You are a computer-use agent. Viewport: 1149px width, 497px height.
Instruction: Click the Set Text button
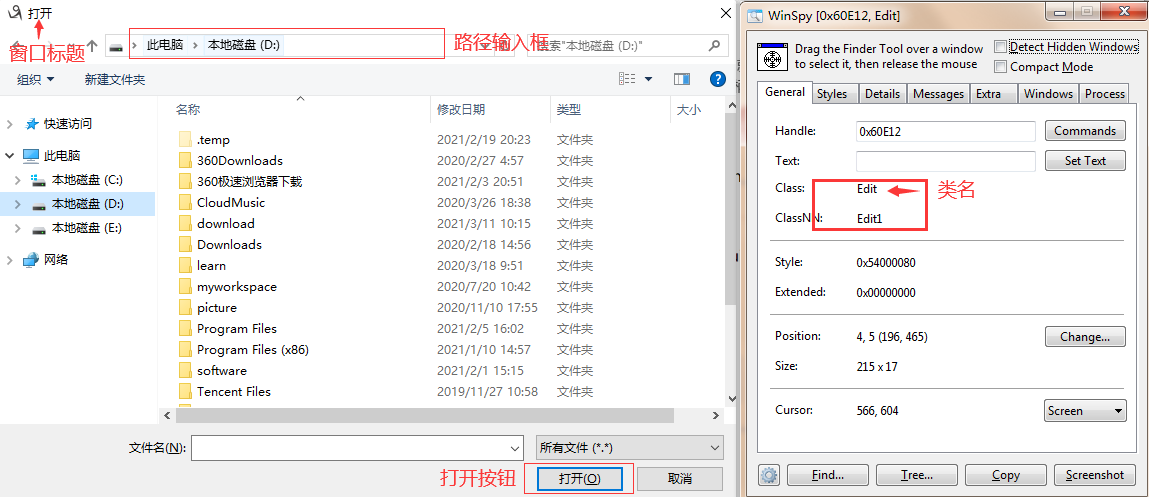[x=1085, y=161]
